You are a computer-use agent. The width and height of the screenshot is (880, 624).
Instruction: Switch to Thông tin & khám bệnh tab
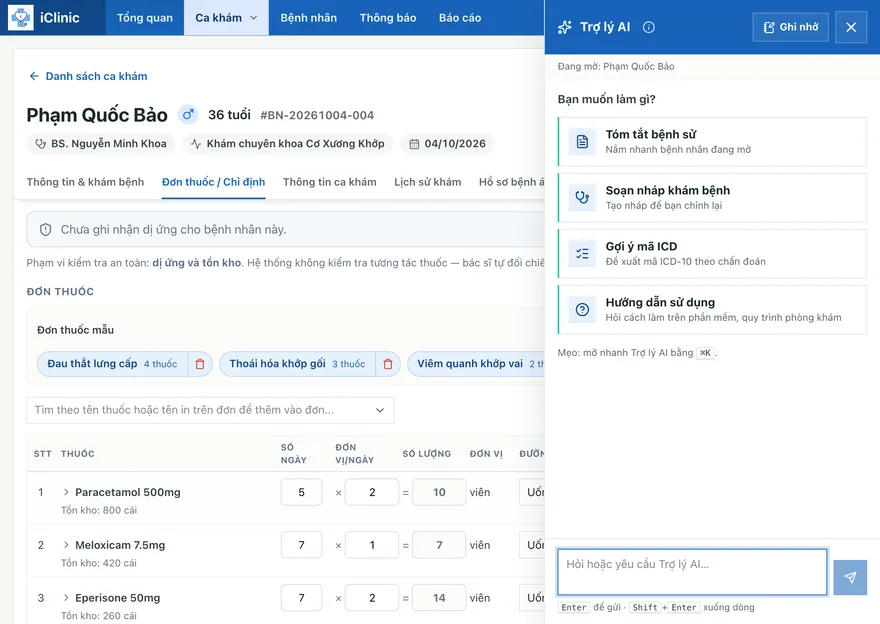point(85,182)
